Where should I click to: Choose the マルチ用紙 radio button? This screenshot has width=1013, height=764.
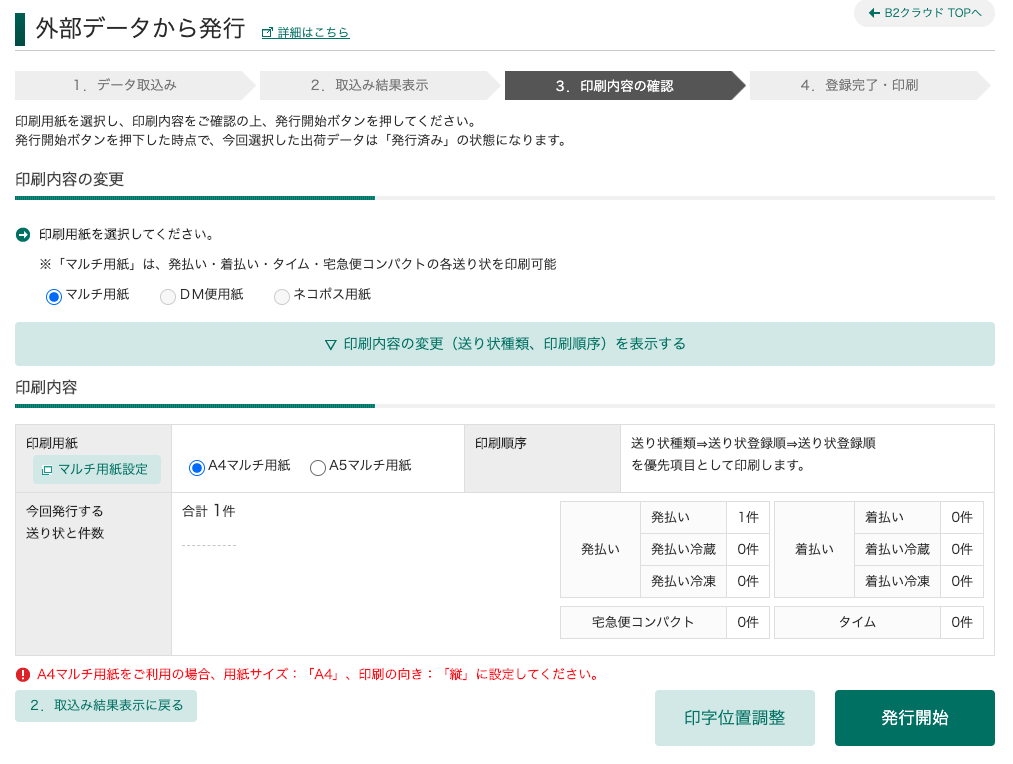tap(54, 296)
